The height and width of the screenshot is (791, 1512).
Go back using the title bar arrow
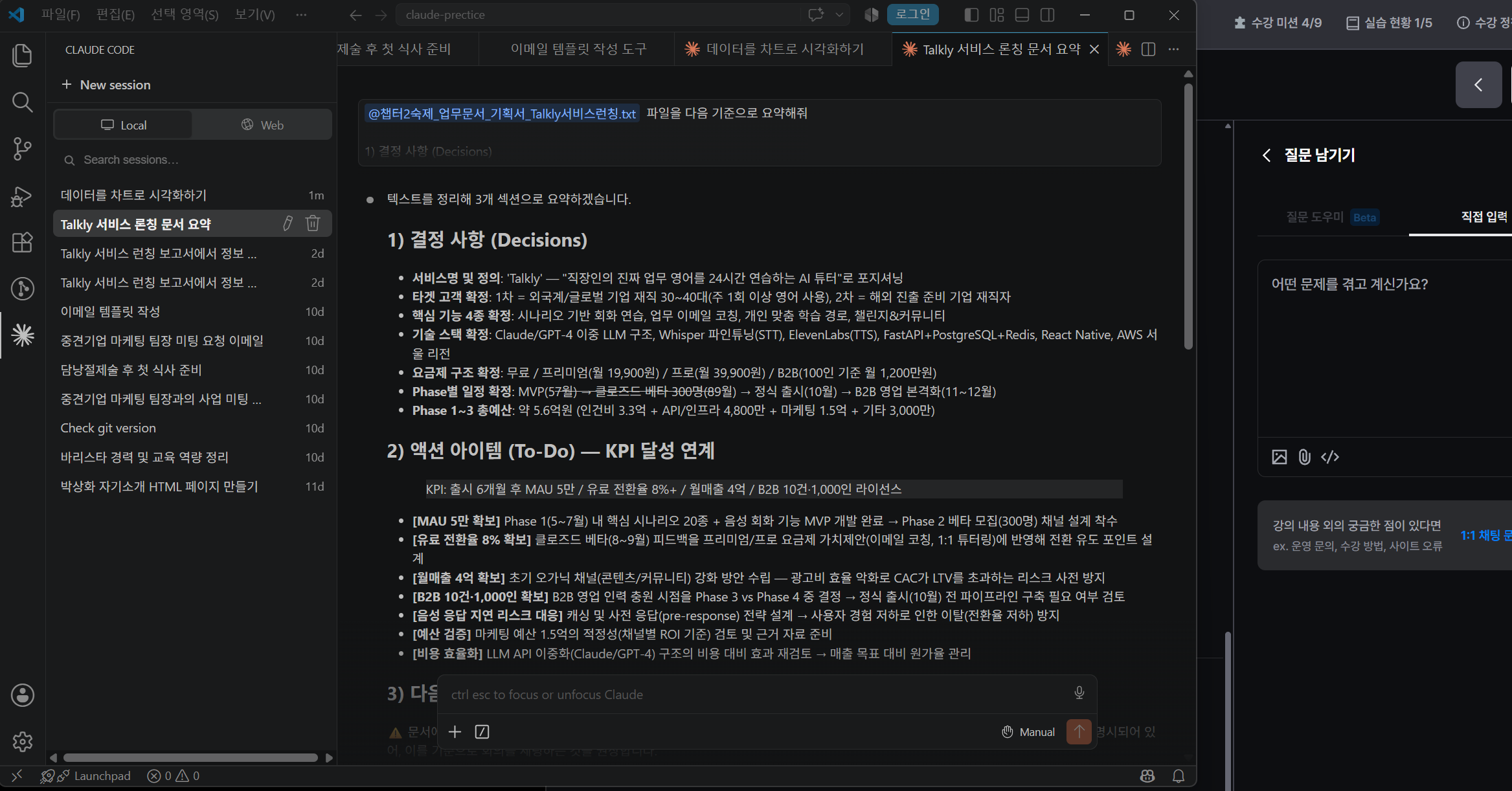point(355,15)
